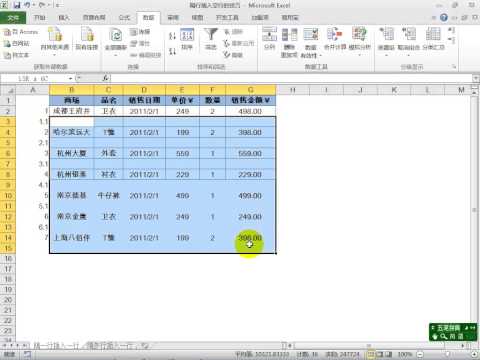Import data with the 自网站 button
This screenshot has width=480, height=360.
(x=17, y=43)
